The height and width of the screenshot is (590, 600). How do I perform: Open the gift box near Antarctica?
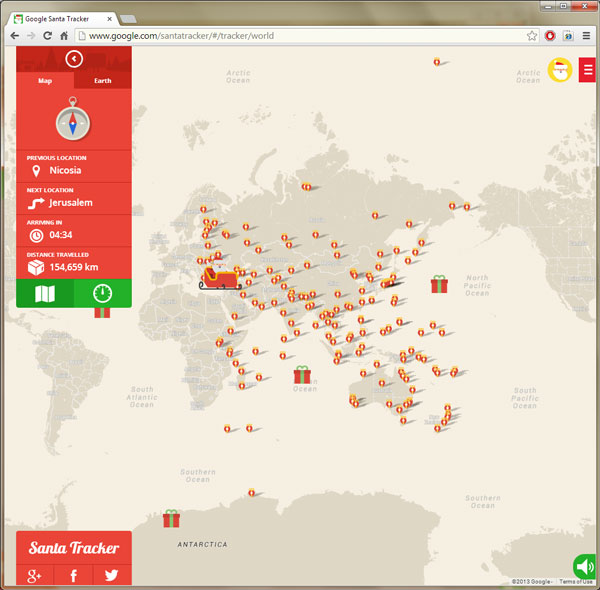[x=171, y=518]
